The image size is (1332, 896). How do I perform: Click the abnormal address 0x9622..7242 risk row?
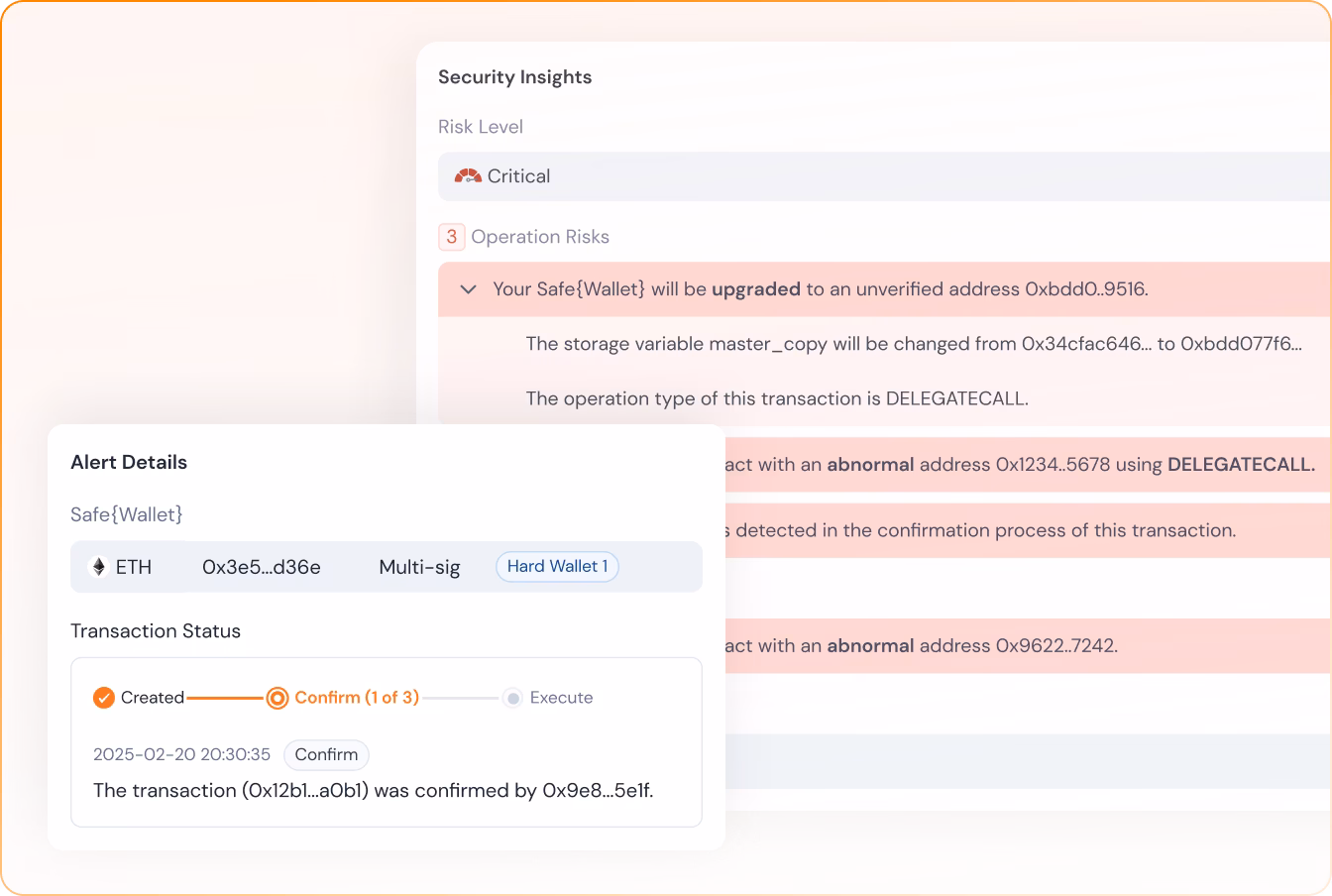click(x=1021, y=646)
